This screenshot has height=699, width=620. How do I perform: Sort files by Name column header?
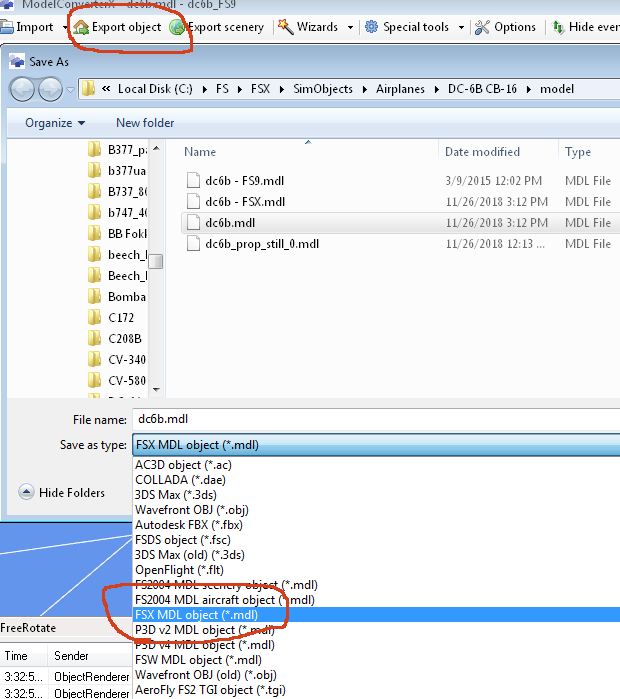tap(200, 152)
